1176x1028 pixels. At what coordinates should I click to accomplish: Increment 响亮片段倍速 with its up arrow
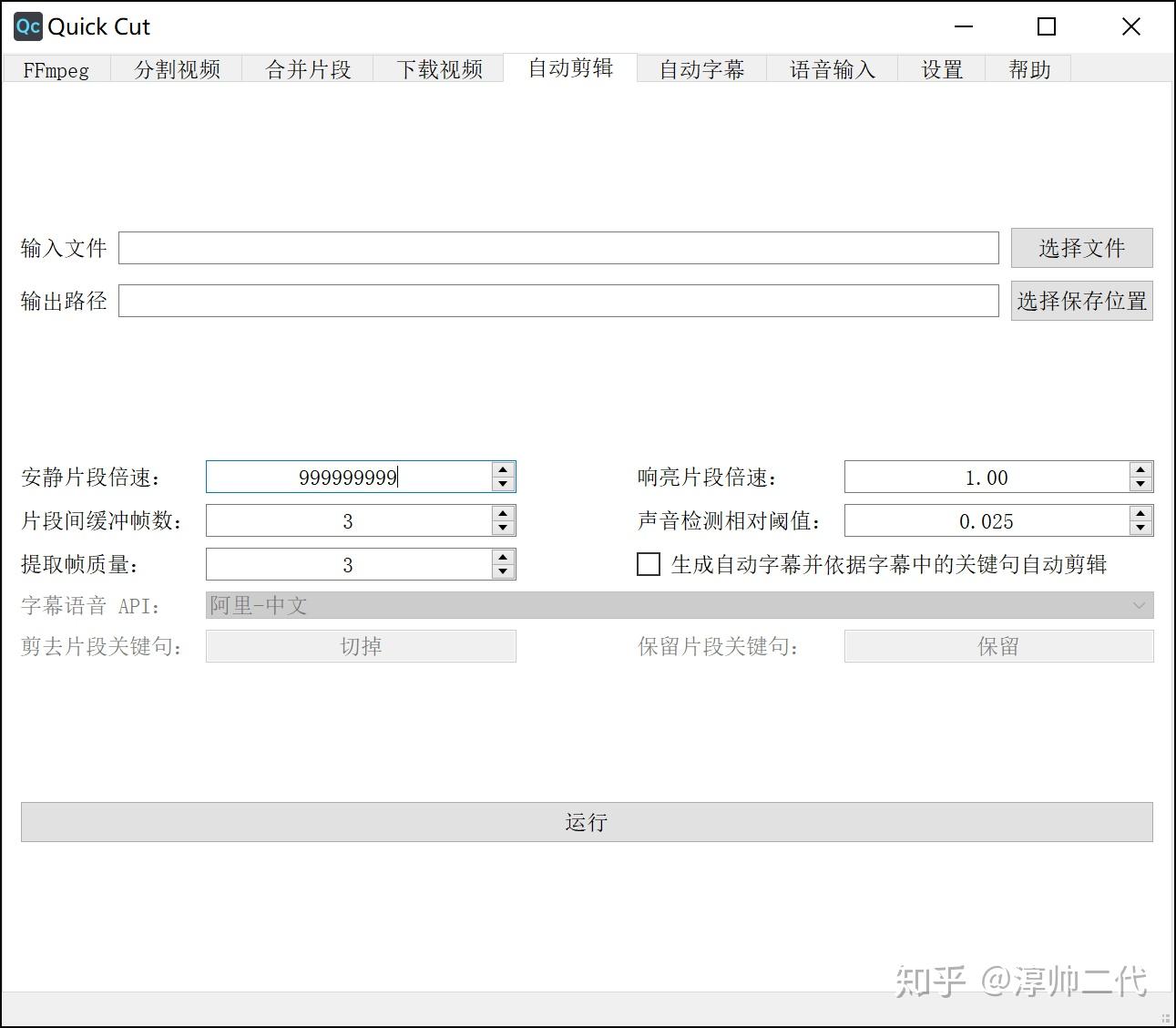coord(1140,469)
